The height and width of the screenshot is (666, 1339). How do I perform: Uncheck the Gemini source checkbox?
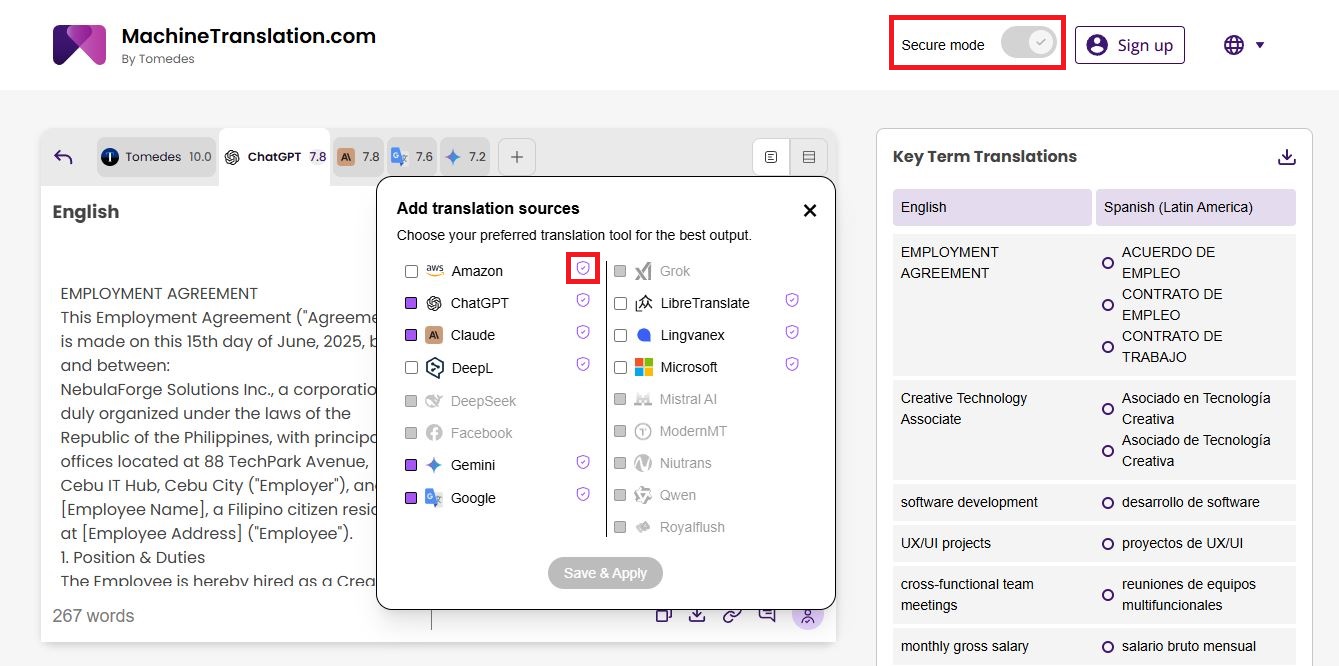[x=411, y=465]
